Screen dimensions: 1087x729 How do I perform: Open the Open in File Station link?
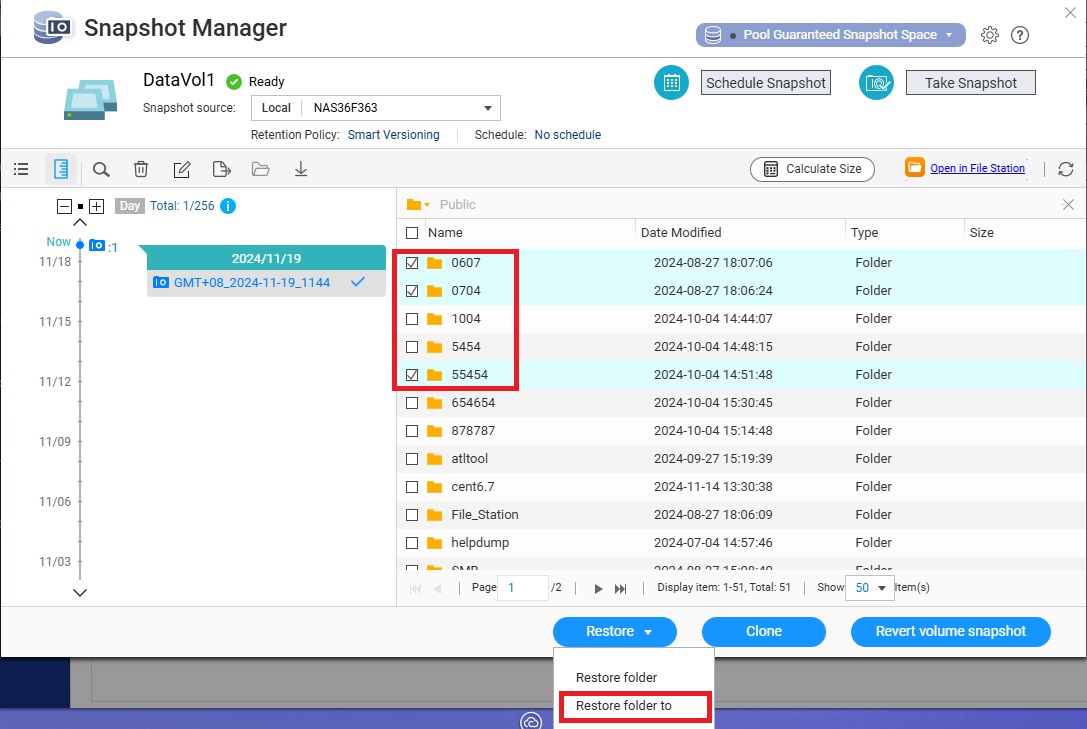point(977,168)
